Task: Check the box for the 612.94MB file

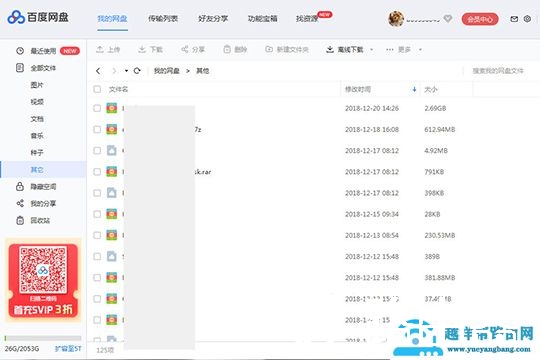Action: point(97,129)
